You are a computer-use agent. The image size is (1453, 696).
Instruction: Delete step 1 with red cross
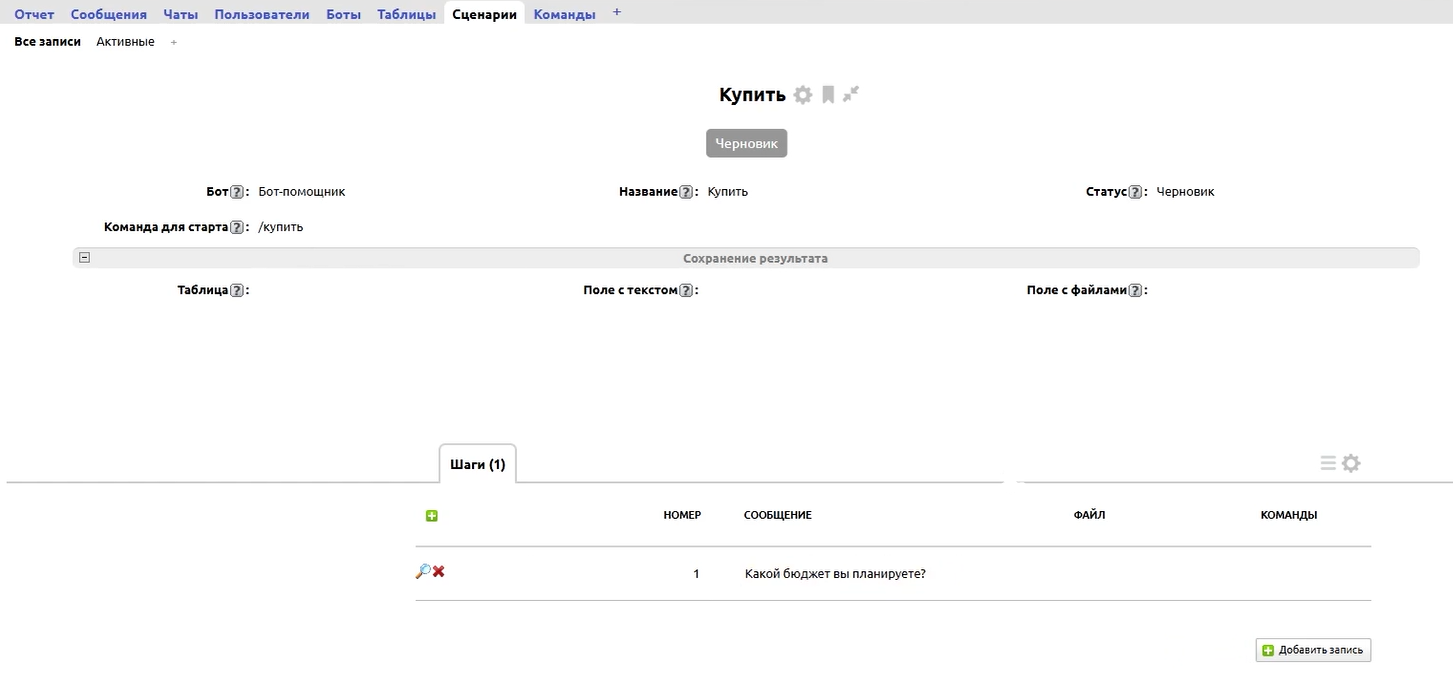click(439, 572)
